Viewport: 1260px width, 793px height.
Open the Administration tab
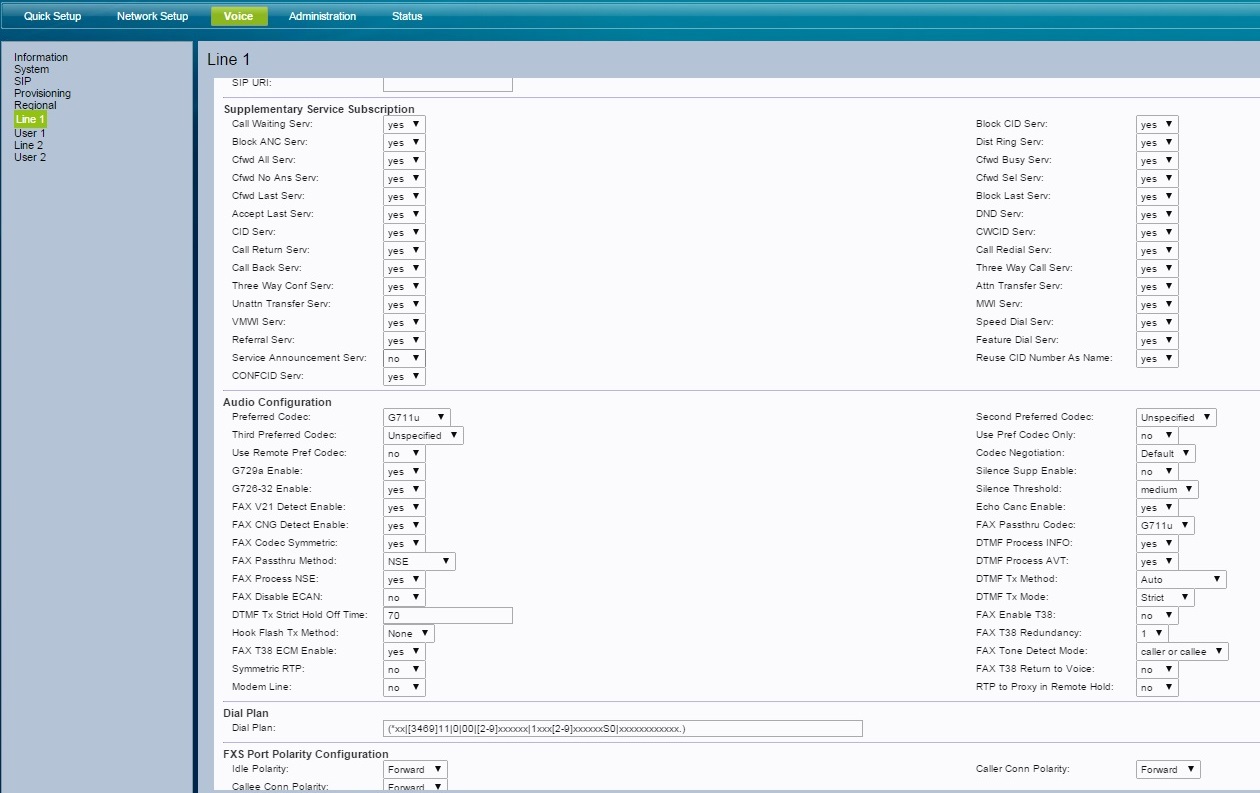click(x=322, y=16)
